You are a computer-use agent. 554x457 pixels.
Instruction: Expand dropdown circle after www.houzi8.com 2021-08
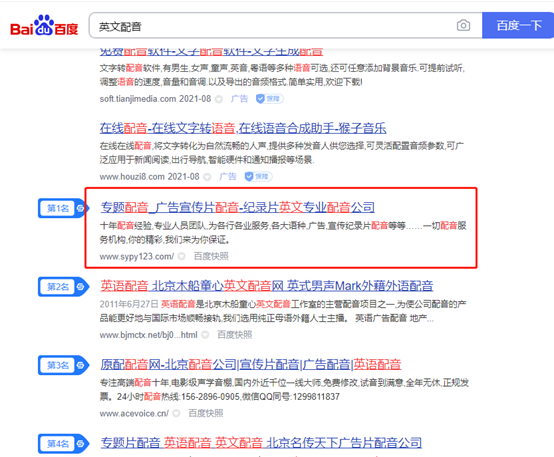pos(207,177)
